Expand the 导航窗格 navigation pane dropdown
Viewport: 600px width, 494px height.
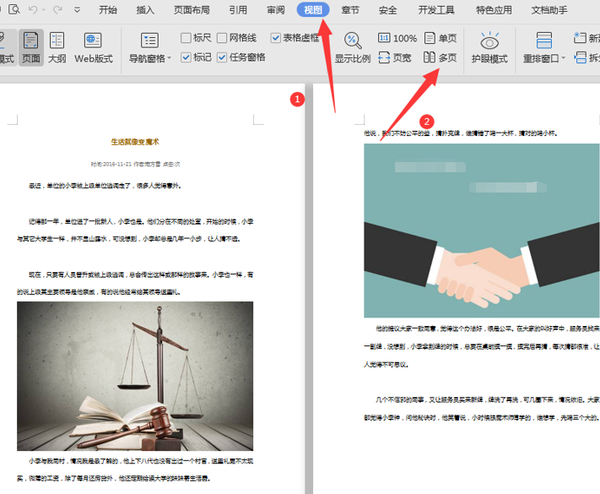[x=169, y=59]
